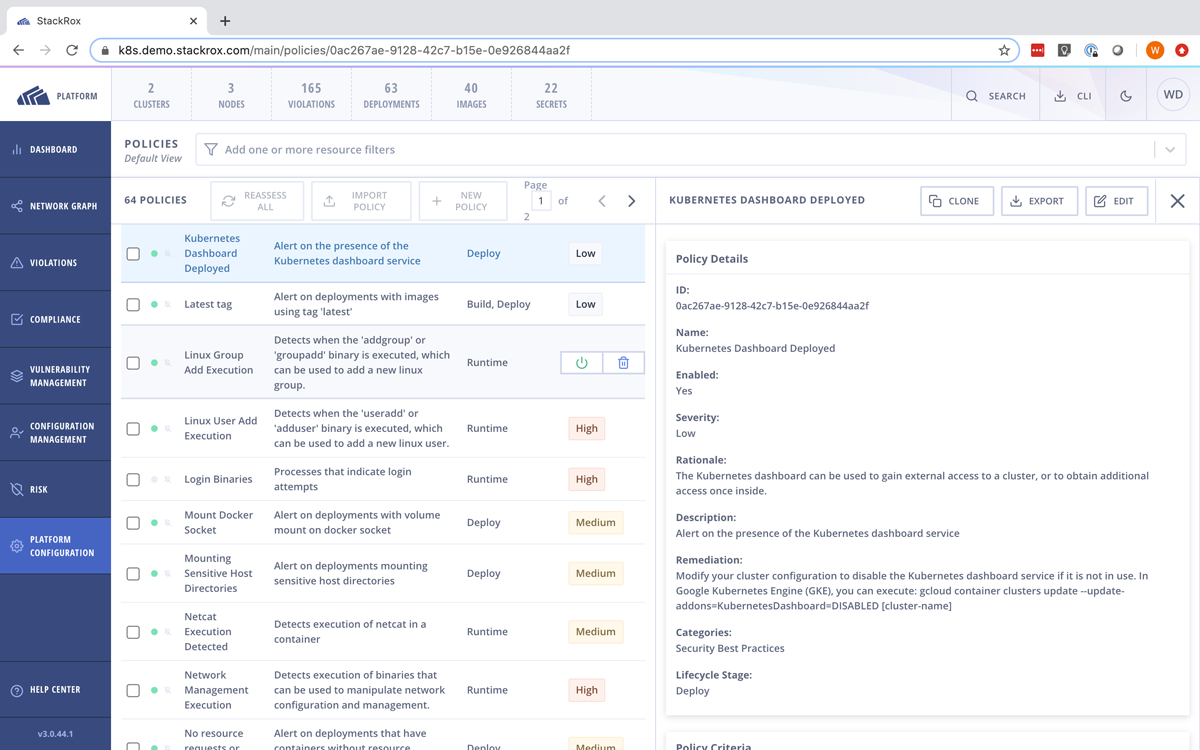Viewport: 1200px width, 750px height.
Task: Go to previous policies page arrow
Action: click(602, 201)
